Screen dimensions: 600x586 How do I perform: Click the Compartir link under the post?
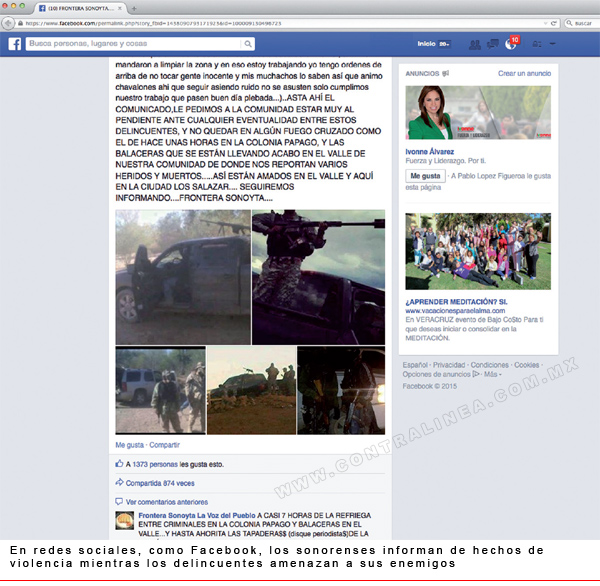(164, 445)
